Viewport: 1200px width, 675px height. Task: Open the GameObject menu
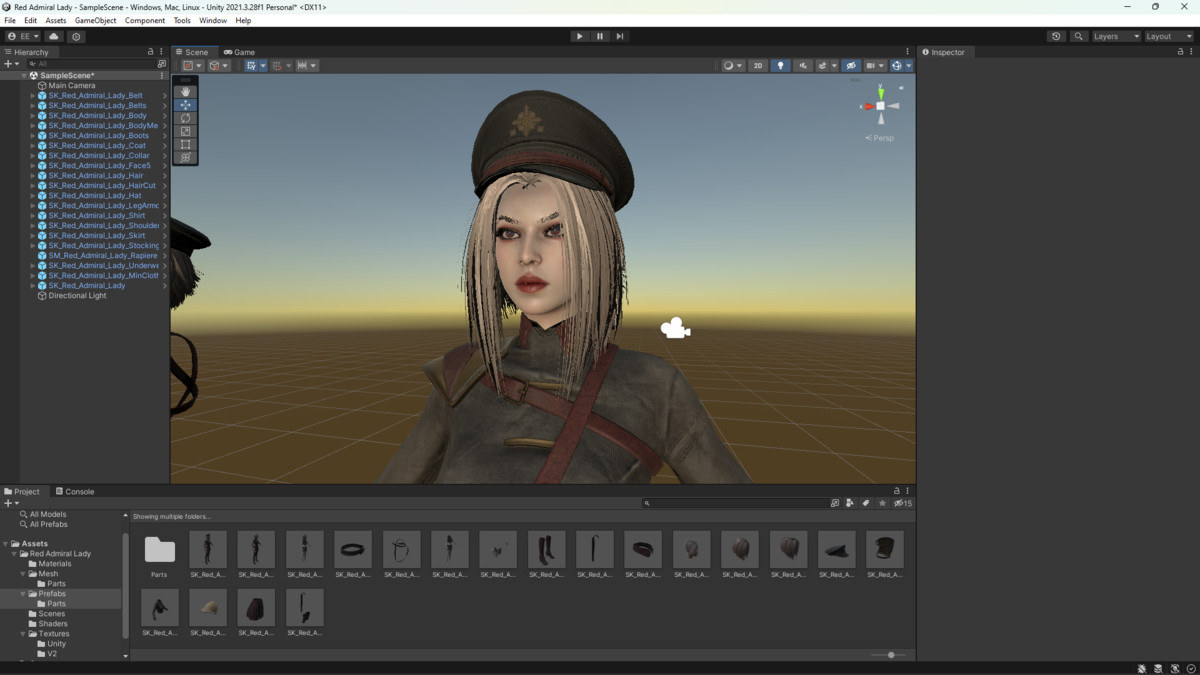pos(95,20)
